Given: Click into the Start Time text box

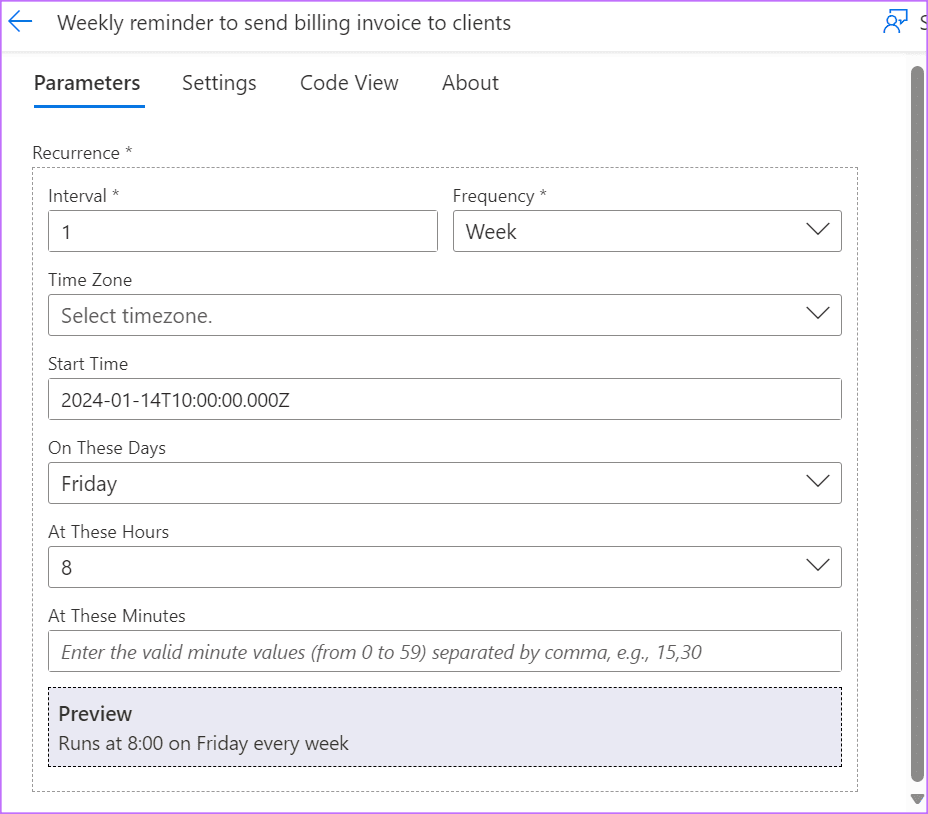Looking at the screenshot, I should 444,399.
